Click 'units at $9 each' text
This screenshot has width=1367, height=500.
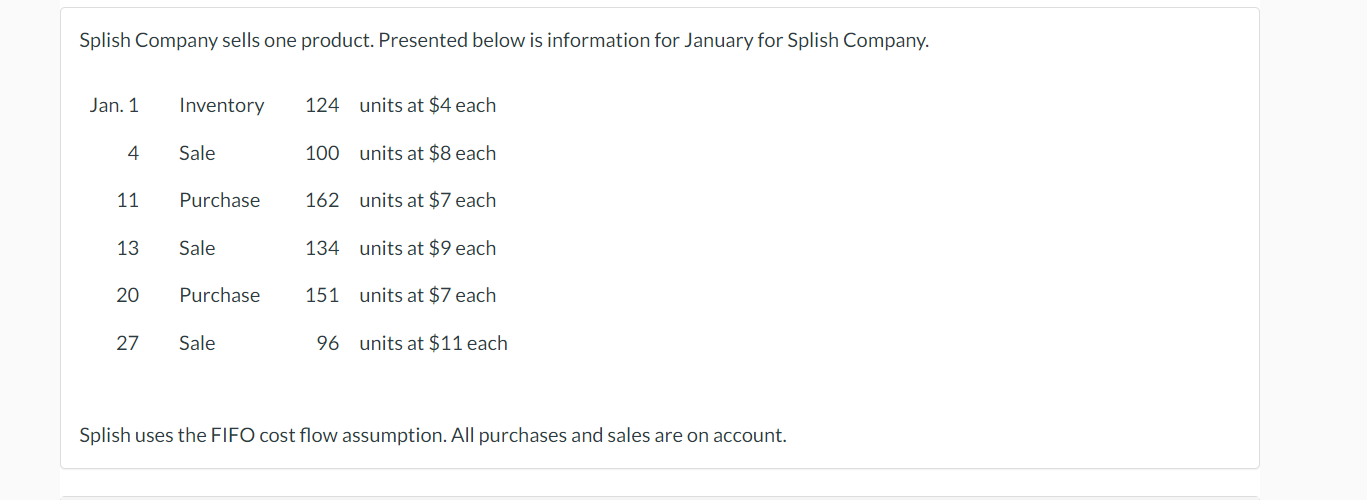tap(427, 248)
